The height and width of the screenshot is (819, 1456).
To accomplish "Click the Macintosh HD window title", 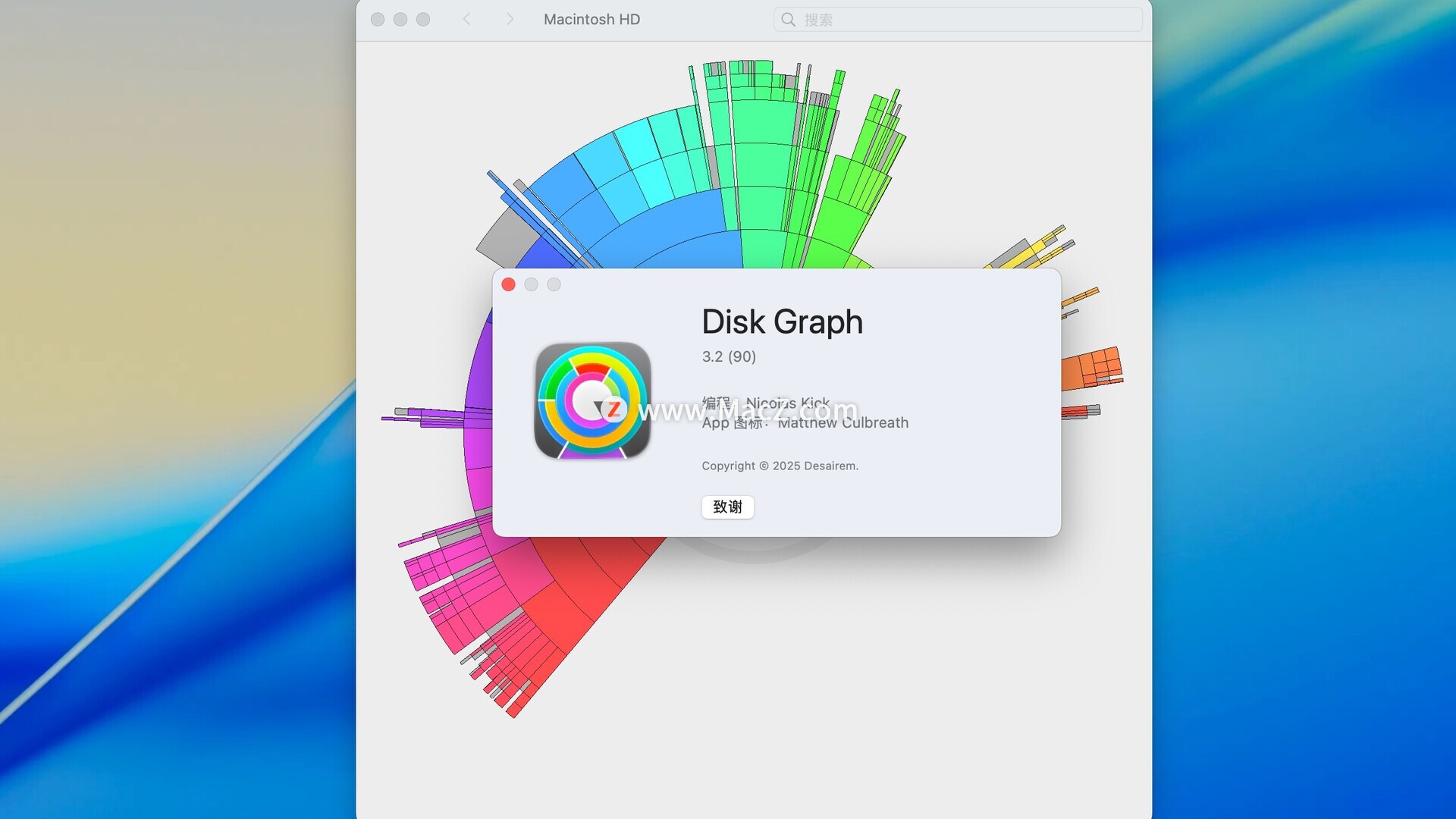I will [591, 20].
